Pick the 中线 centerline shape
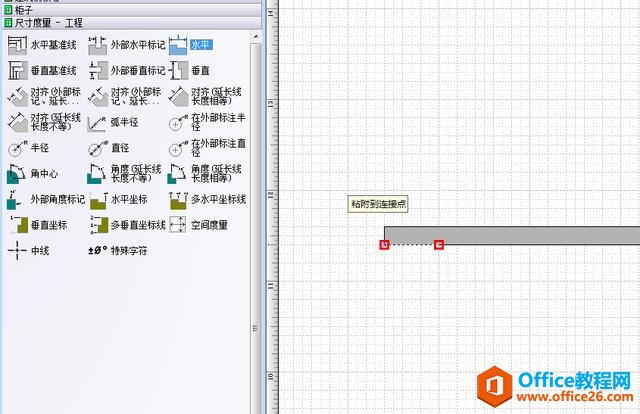The width and height of the screenshot is (640, 414). [x=29, y=250]
